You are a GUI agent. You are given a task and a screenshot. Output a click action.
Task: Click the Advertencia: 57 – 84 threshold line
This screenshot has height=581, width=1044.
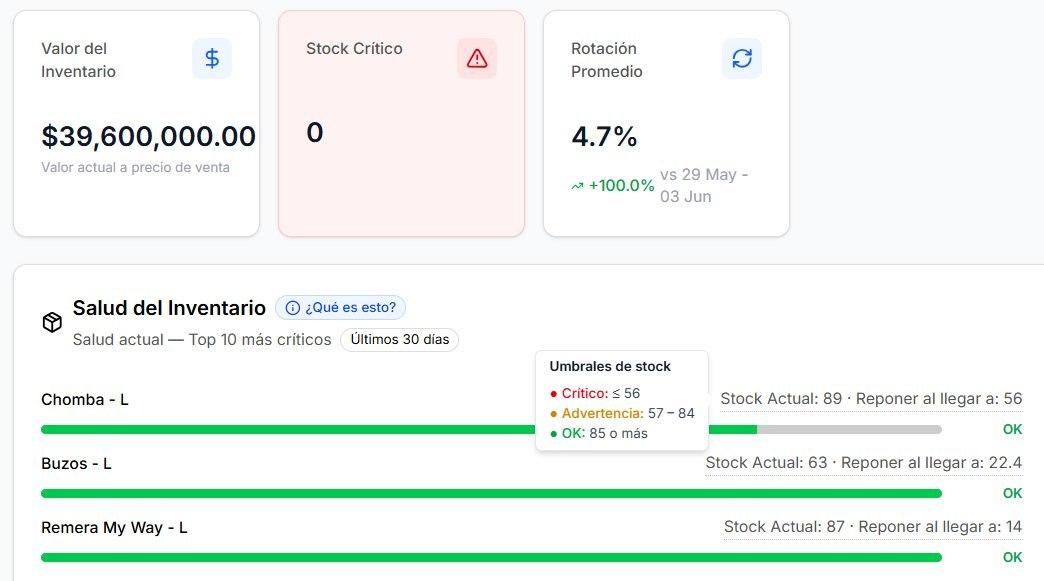coord(623,413)
